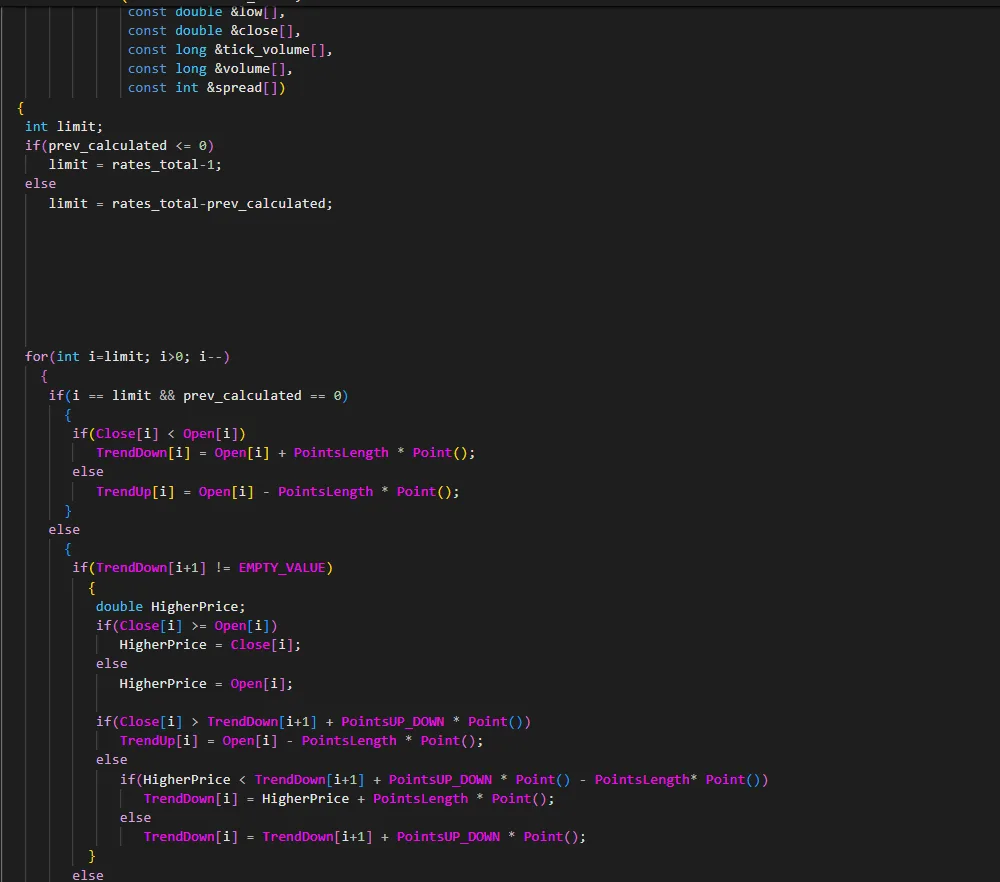Screen dimensions: 1000x882
Task: Click the 'Close[i] >= Open[i]' condition
Action: coord(194,625)
